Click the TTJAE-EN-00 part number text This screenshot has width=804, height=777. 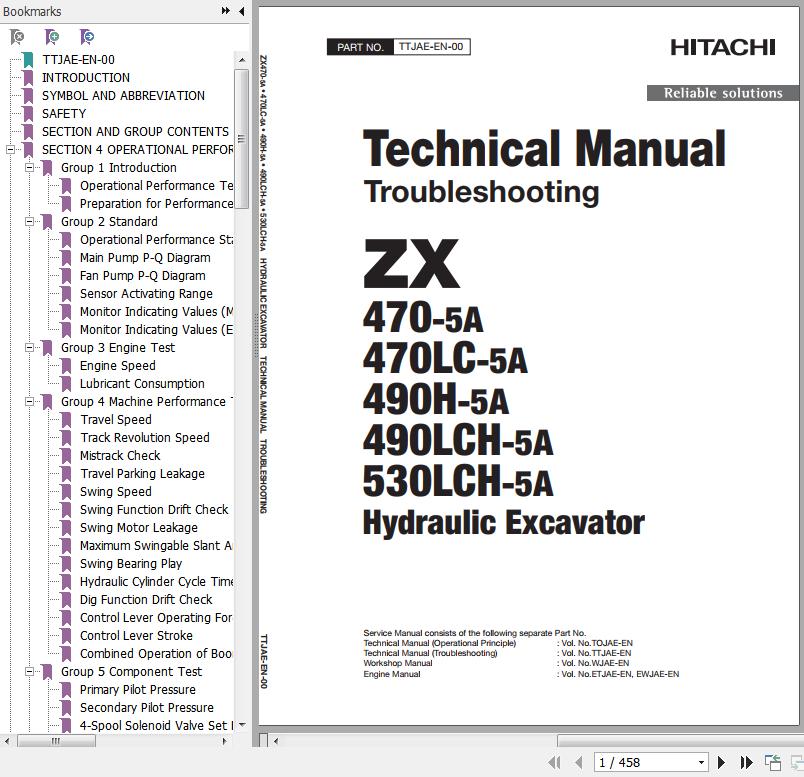pos(431,47)
